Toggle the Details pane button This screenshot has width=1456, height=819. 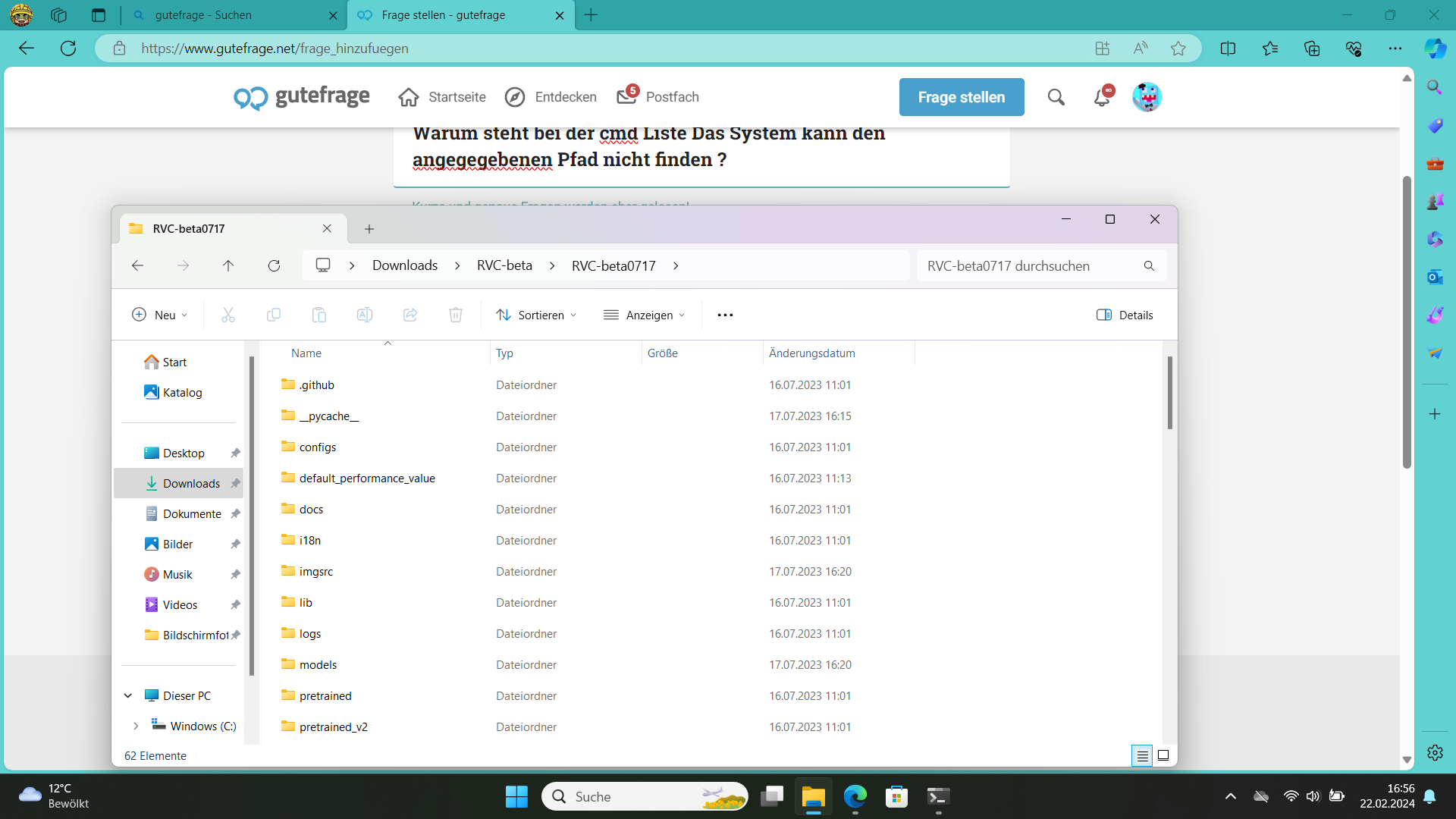pos(1125,315)
